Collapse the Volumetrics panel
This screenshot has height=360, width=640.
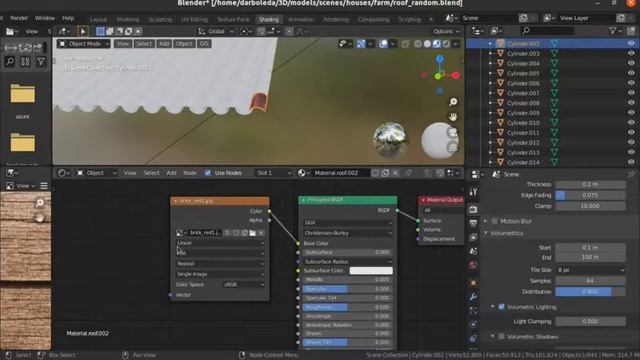[x=486, y=233]
